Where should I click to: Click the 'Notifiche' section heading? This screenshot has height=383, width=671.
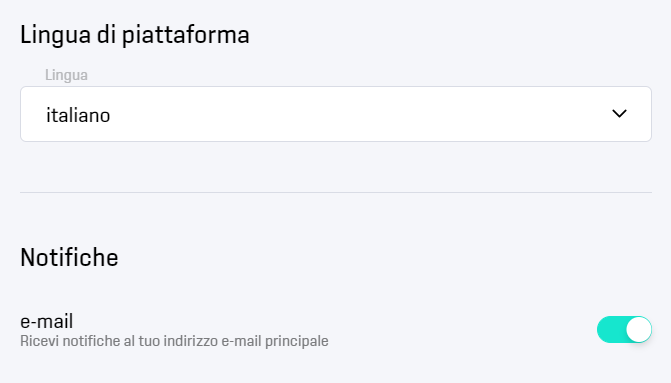[69, 258]
